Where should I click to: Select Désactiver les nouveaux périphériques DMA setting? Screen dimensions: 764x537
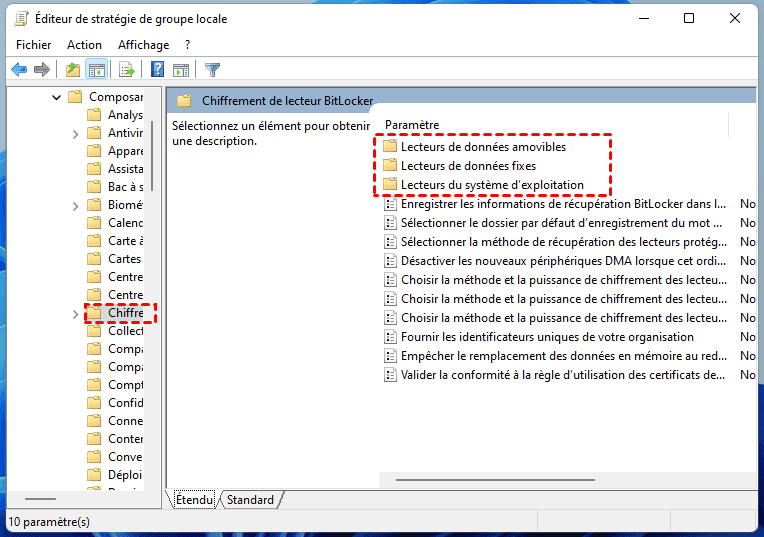[555, 261]
